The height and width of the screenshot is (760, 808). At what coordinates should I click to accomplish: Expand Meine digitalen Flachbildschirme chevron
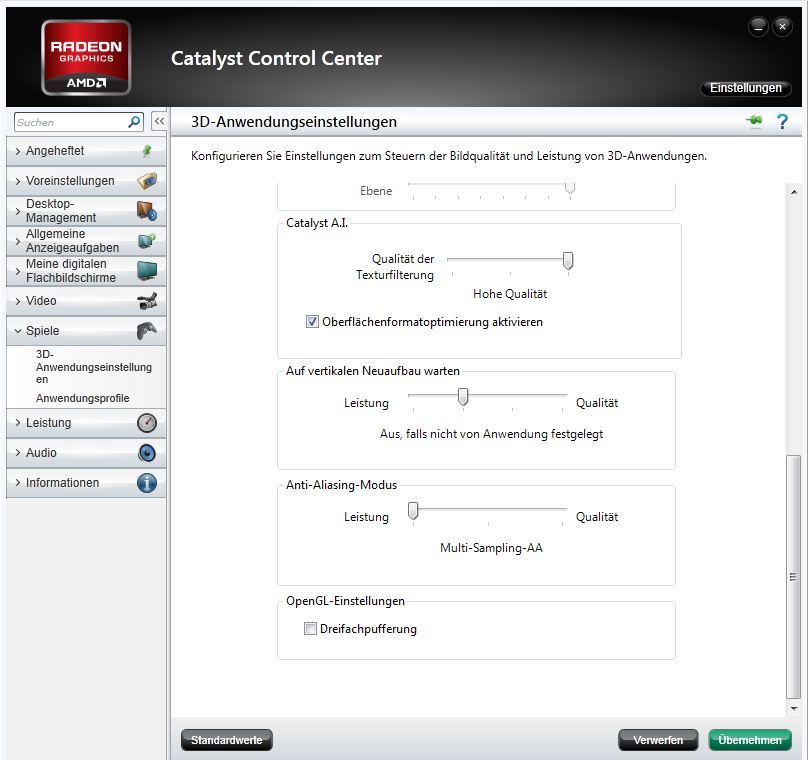point(18,271)
